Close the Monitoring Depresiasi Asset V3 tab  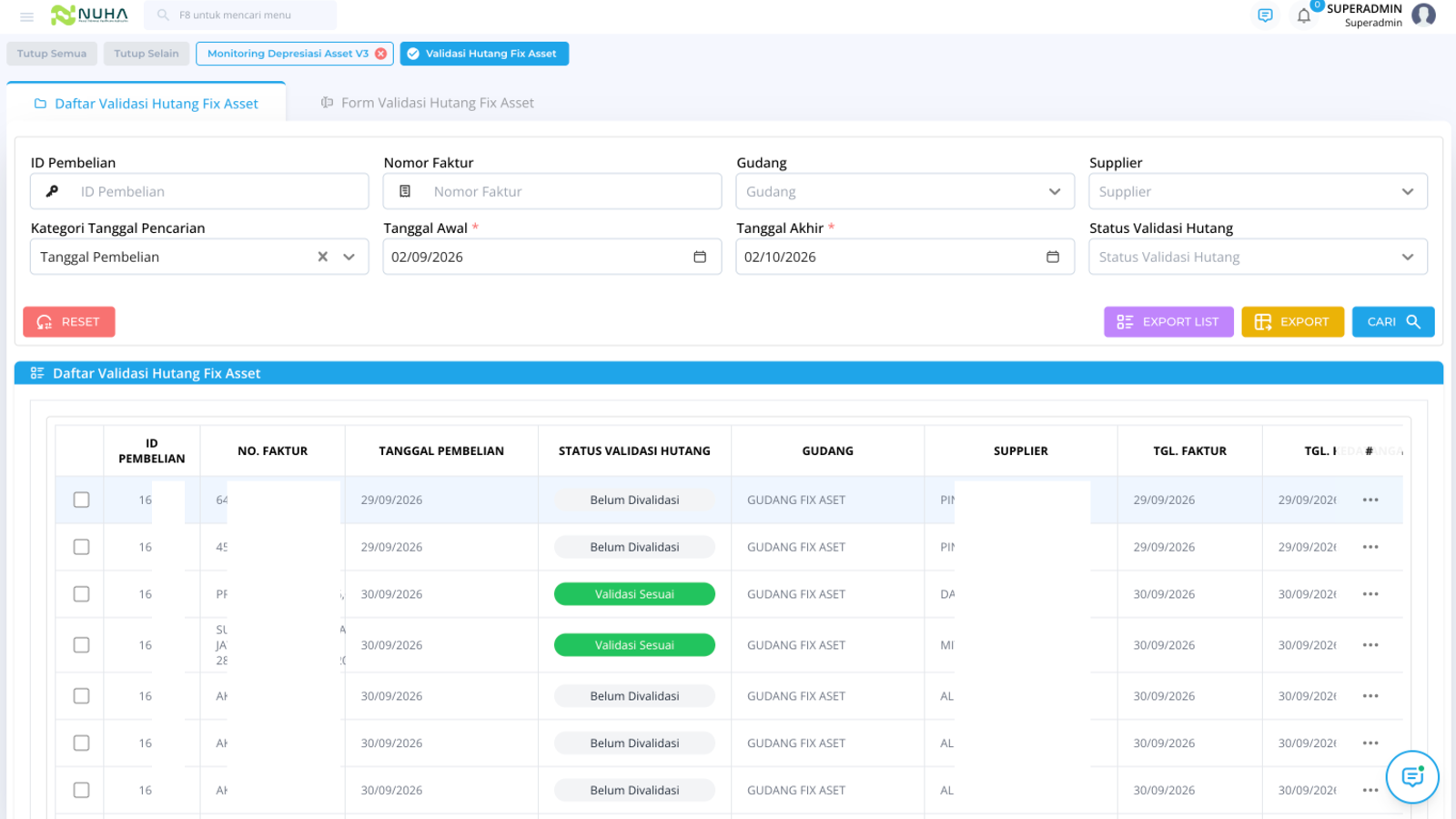tap(381, 54)
